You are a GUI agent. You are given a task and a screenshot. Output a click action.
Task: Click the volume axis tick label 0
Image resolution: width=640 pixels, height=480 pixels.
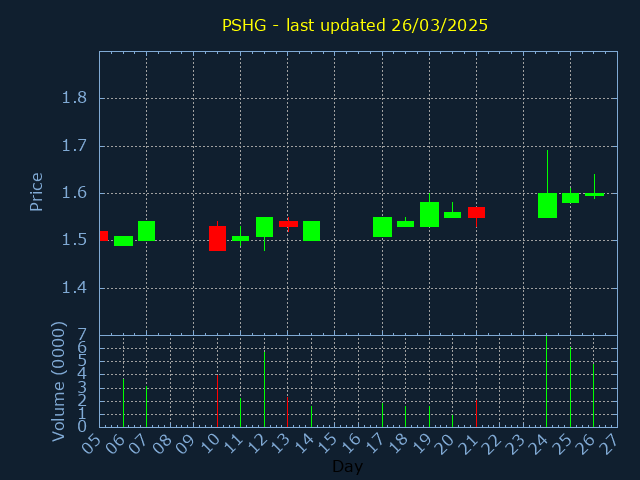point(82,427)
